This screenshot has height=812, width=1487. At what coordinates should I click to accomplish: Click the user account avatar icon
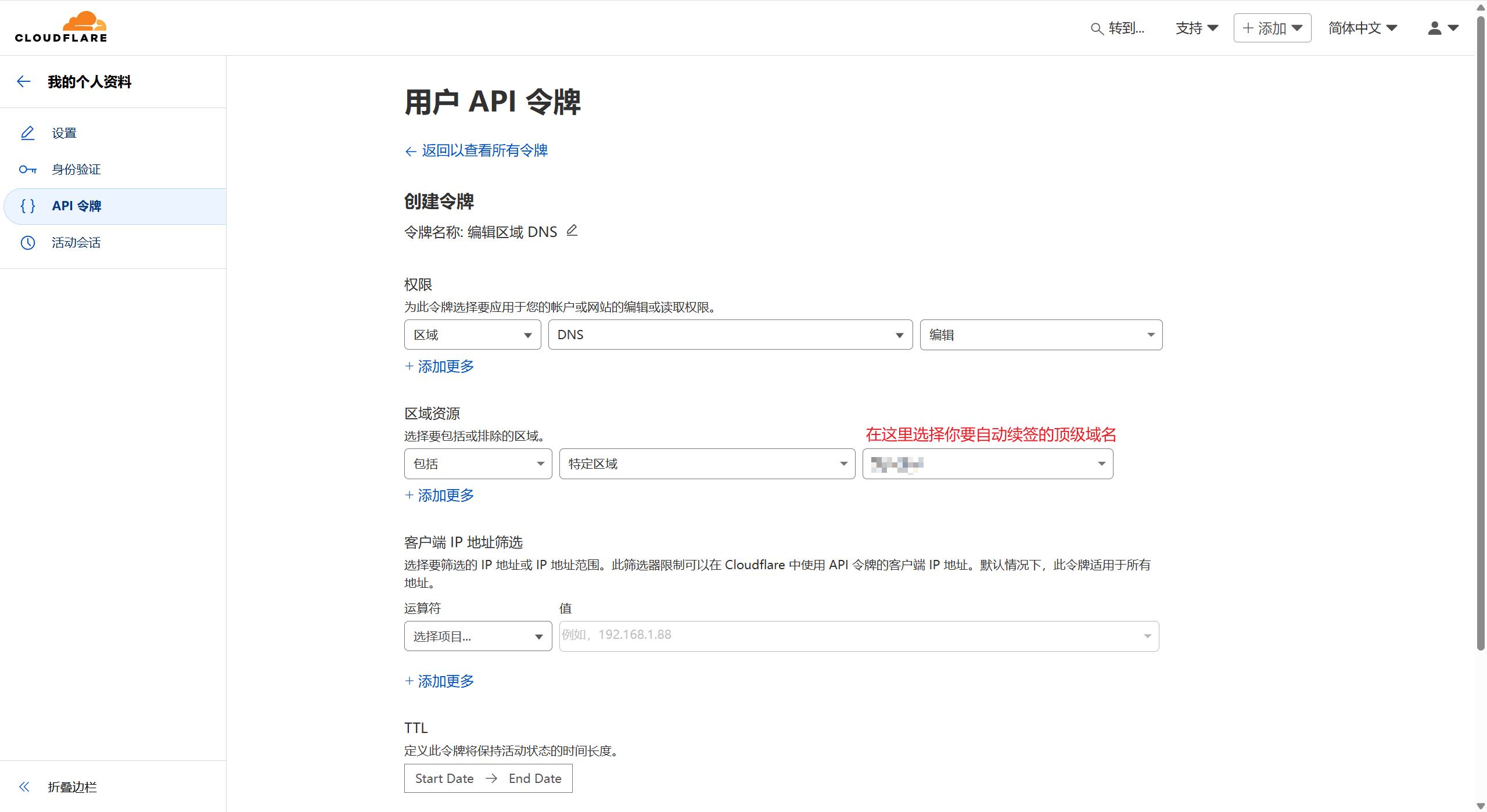click(x=1434, y=28)
